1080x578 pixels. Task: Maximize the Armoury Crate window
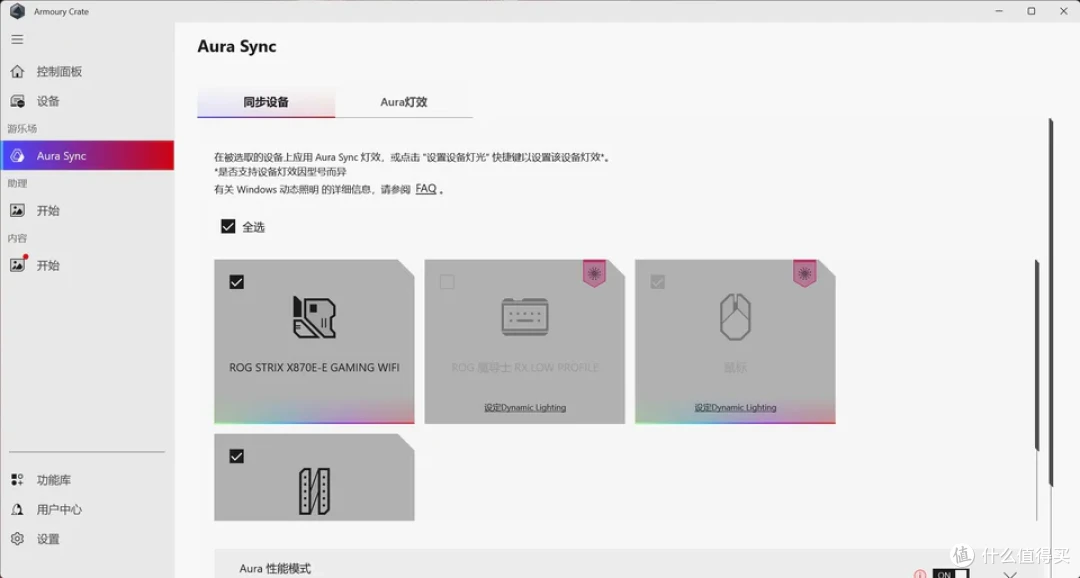(x=1031, y=11)
